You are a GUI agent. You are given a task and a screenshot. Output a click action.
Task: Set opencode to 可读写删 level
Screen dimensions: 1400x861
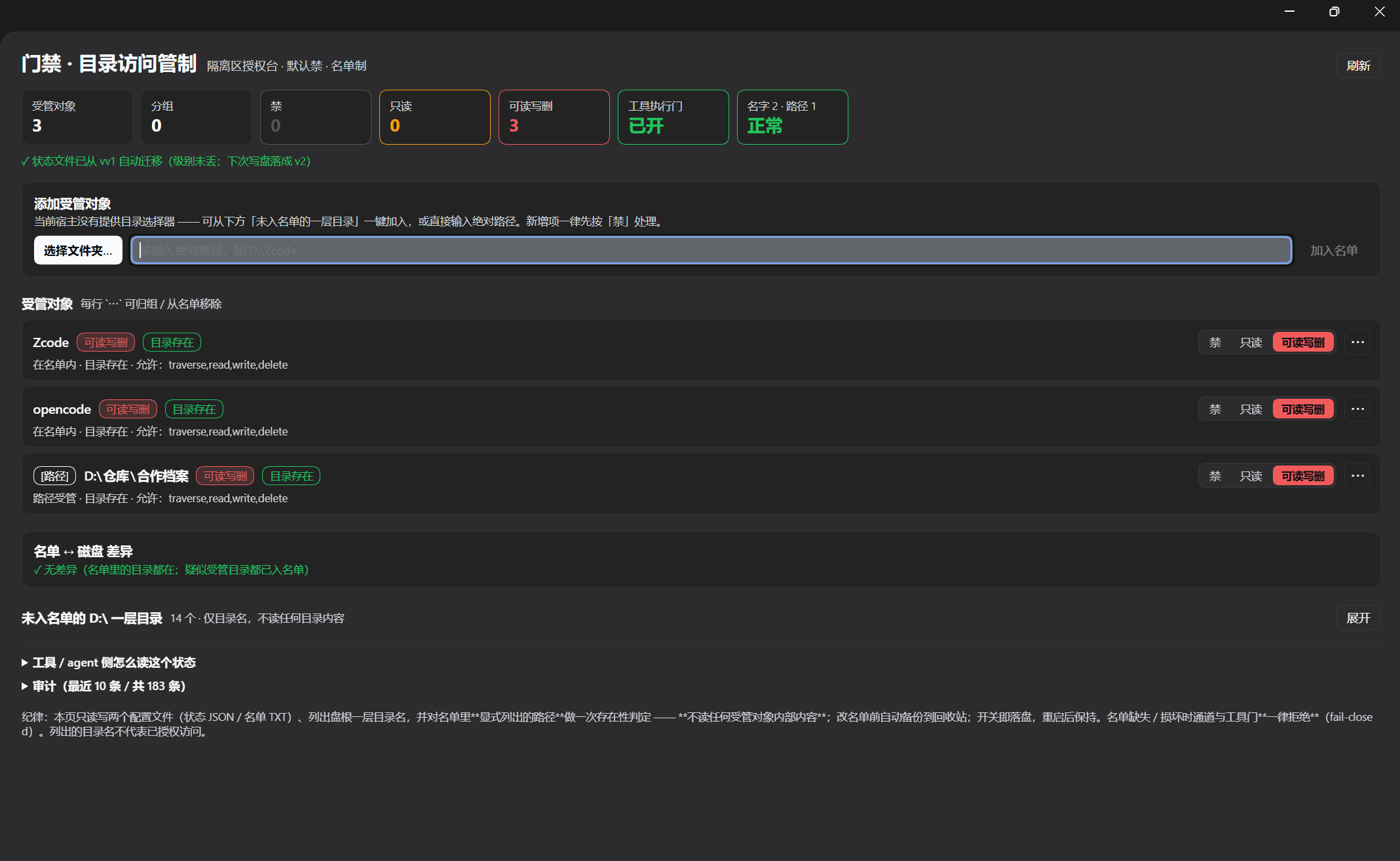(x=1303, y=409)
